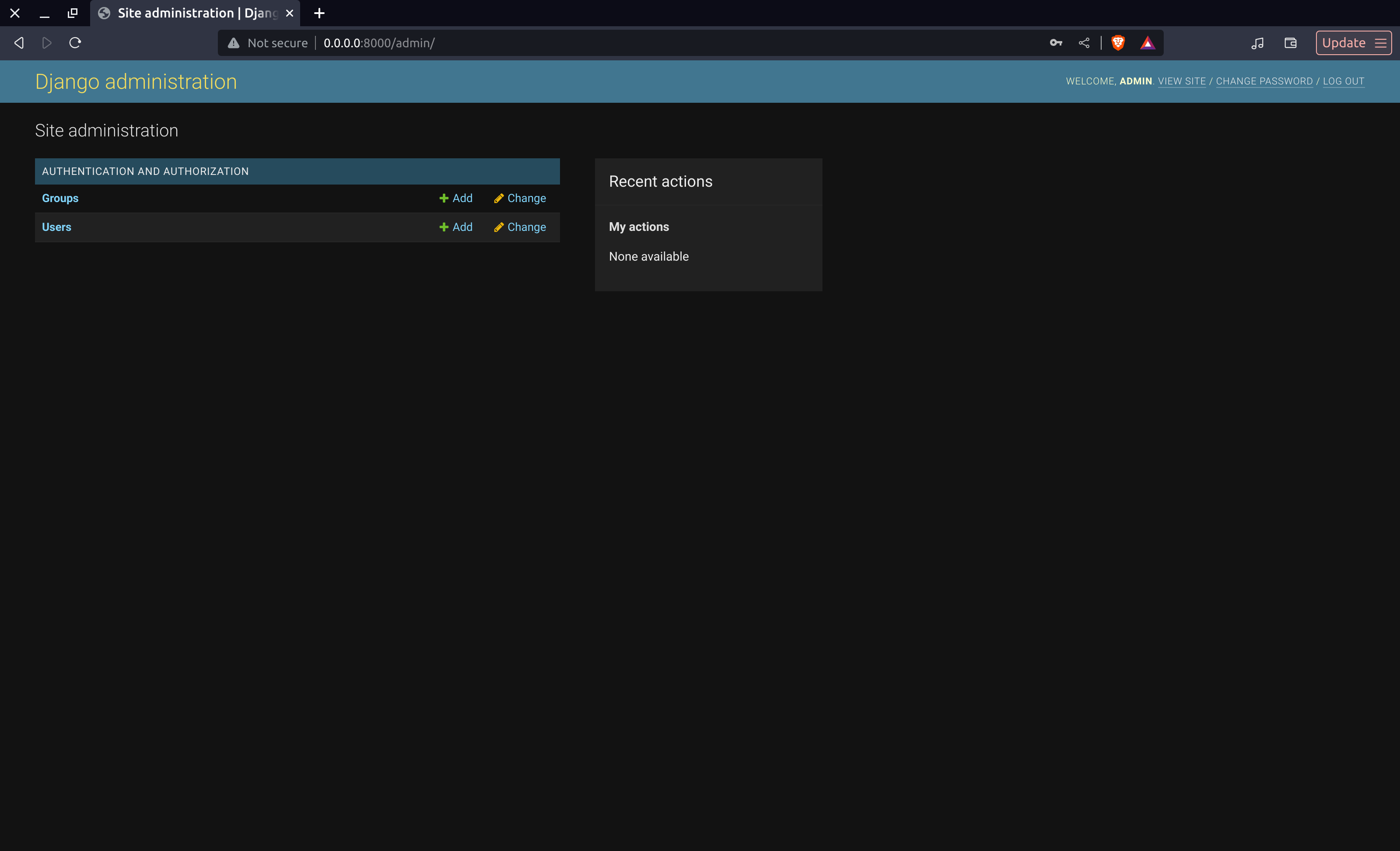Click the music note icon in browser toolbar

coord(1258,42)
